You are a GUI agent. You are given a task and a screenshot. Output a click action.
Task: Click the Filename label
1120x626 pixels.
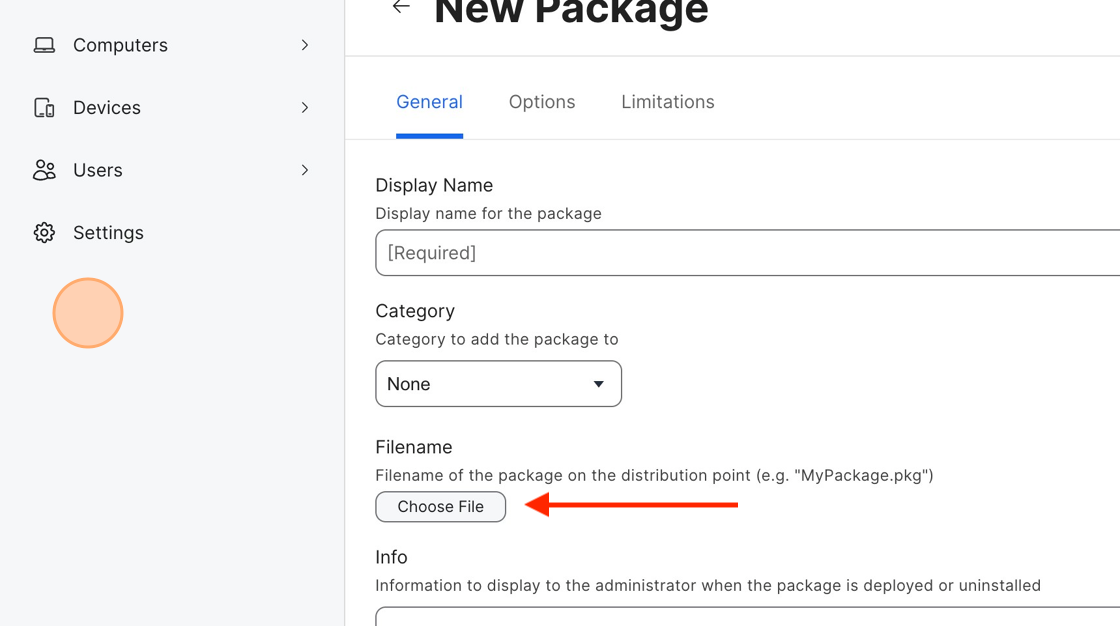pyautogui.click(x=414, y=447)
